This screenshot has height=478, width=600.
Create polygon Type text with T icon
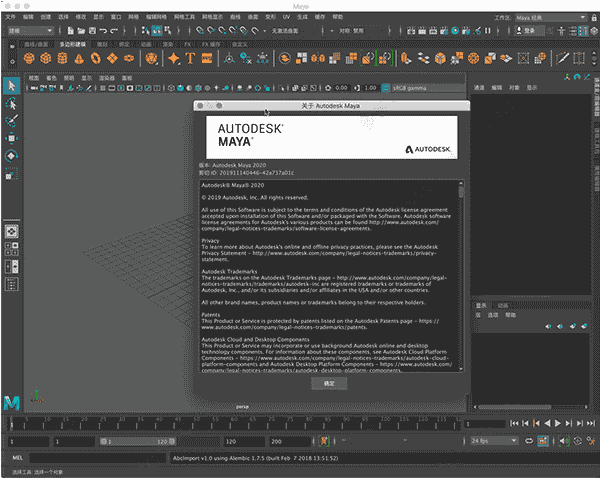click(190, 58)
